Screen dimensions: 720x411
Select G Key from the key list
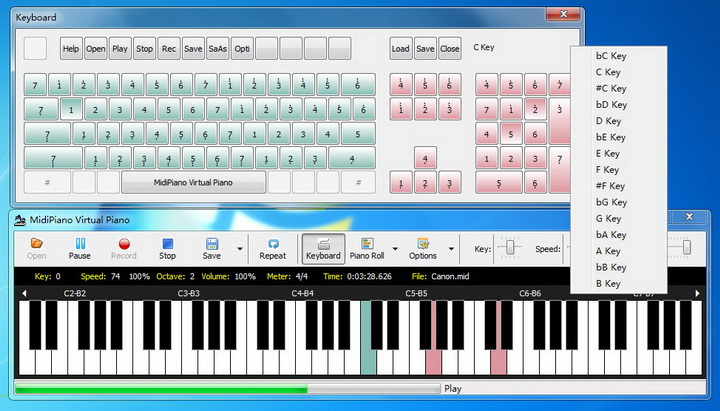click(609, 218)
